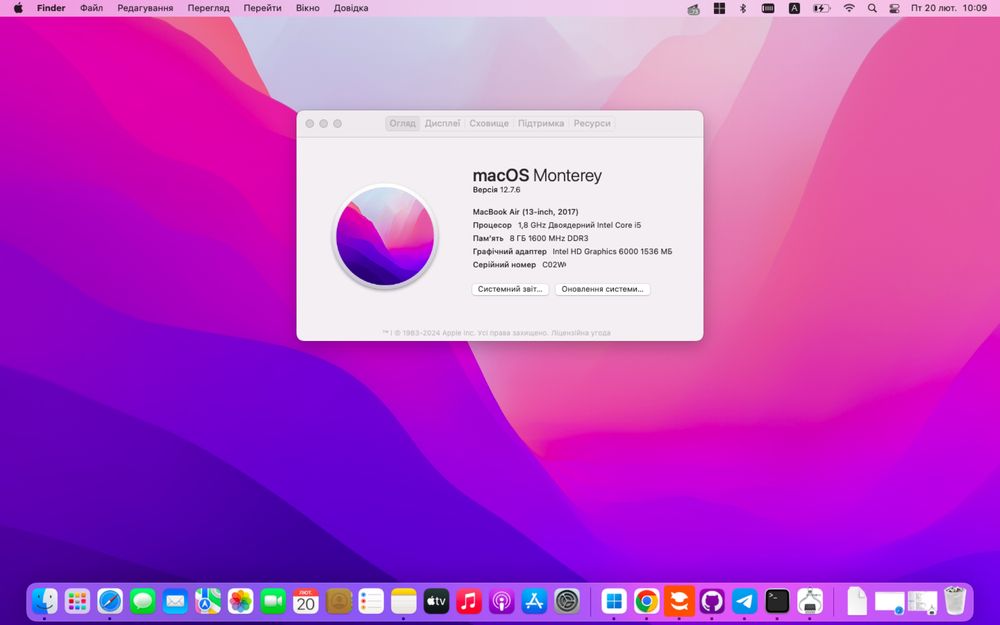
Task: Open Maps app in the Dock
Action: pyautogui.click(x=207, y=601)
